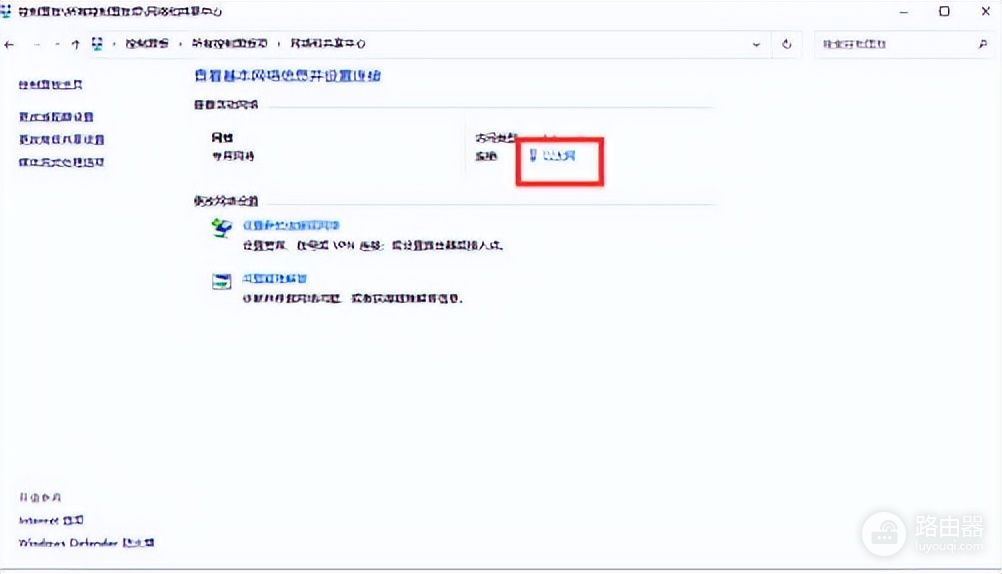The image size is (1002, 574).
Task: Open 控制面板主页 in the left pane
Action: 50,84
